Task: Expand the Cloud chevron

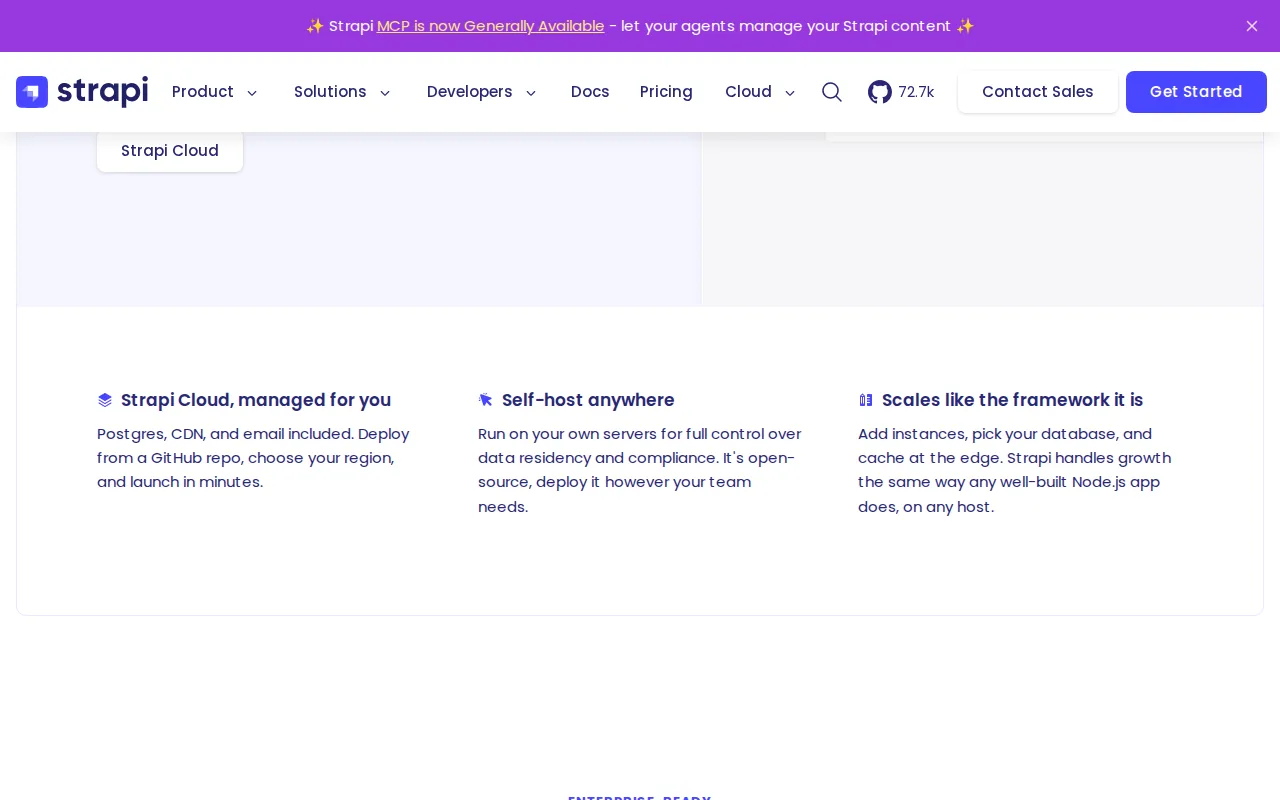Action: tap(790, 93)
